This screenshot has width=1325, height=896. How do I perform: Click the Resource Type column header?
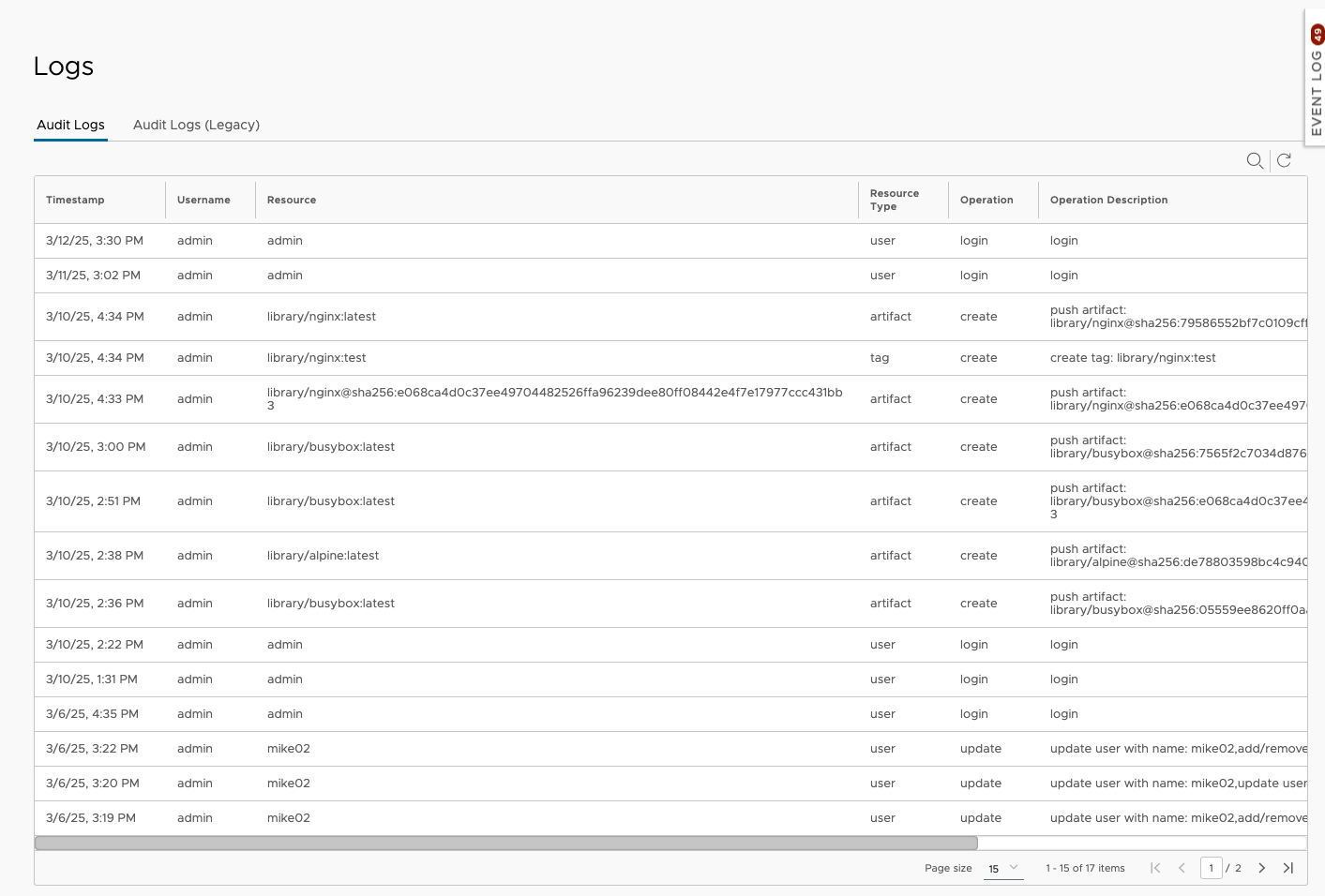pos(894,200)
